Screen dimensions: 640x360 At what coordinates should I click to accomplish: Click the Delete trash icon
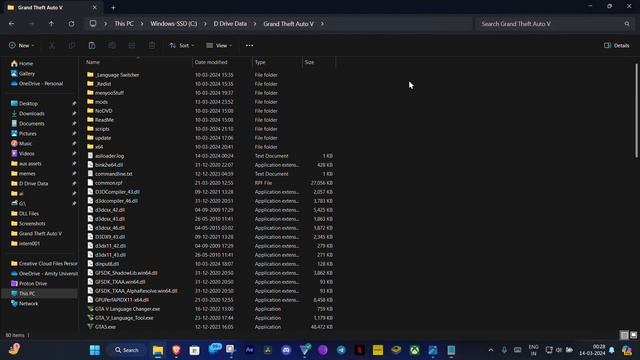[x=152, y=45]
